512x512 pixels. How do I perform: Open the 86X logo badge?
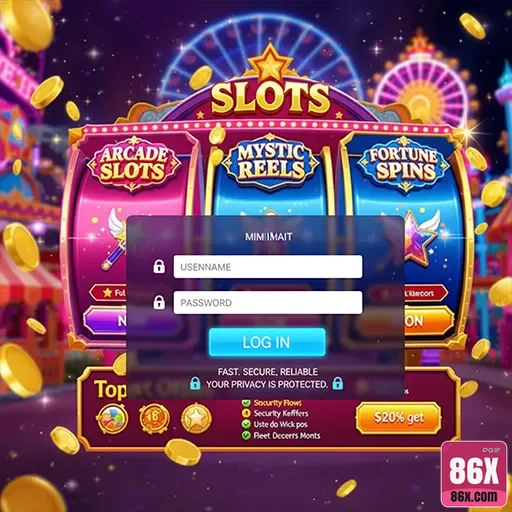(474, 475)
